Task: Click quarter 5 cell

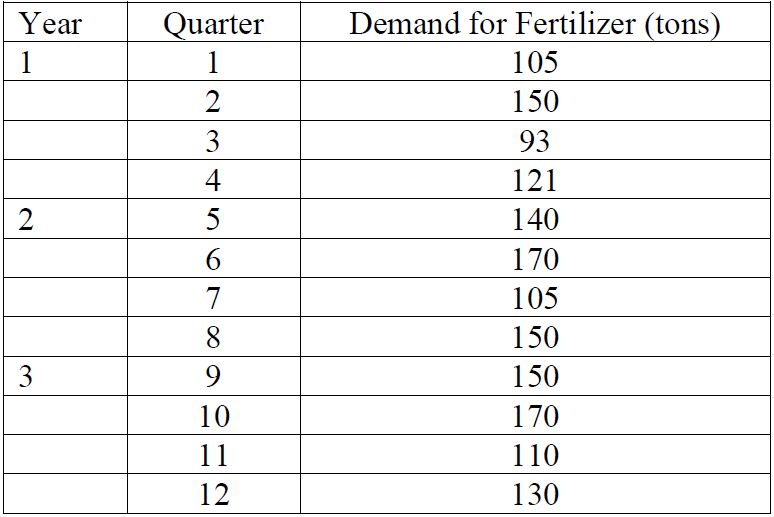Action: point(213,220)
